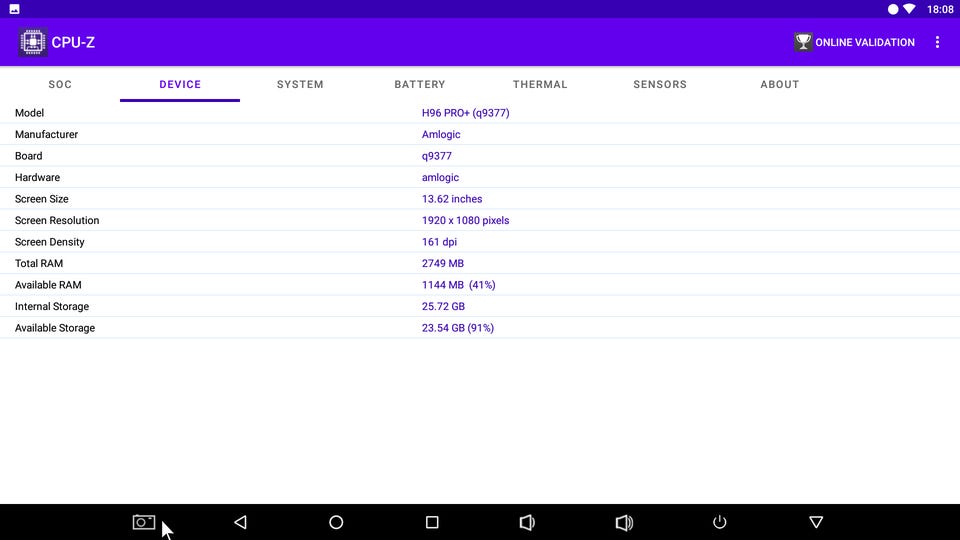This screenshot has width=960, height=540.
Task: Go to the Battery tab
Action: tap(420, 84)
